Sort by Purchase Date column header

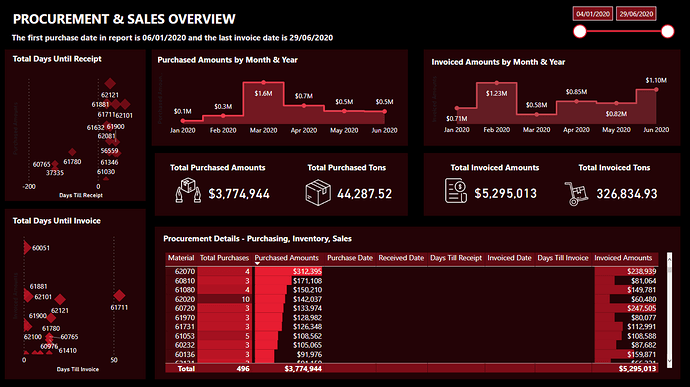coord(350,258)
